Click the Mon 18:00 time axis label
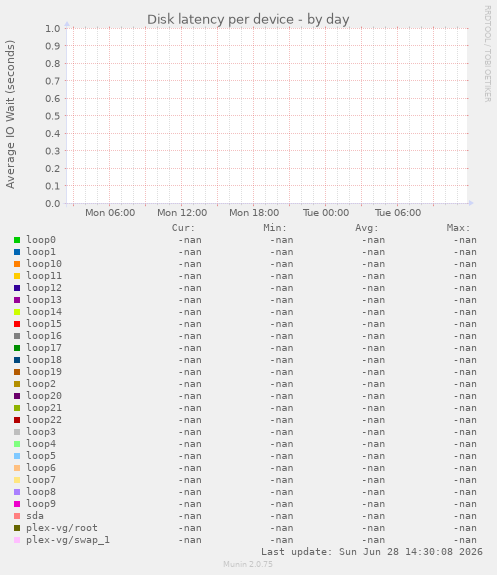This screenshot has height=575, width=497. point(254,213)
